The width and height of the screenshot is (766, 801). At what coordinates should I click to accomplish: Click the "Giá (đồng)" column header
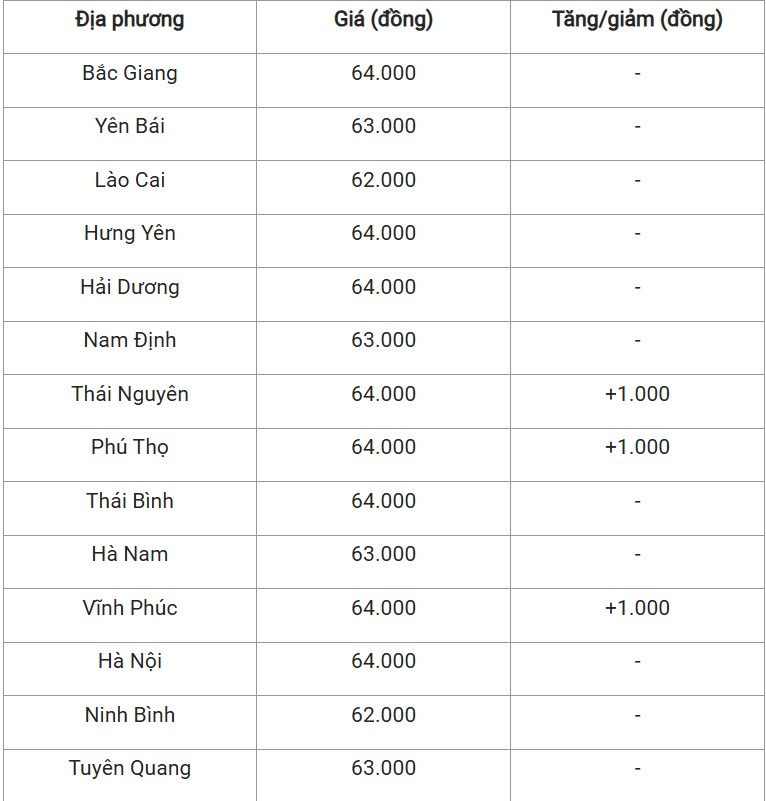pyautogui.click(x=383, y=20)
